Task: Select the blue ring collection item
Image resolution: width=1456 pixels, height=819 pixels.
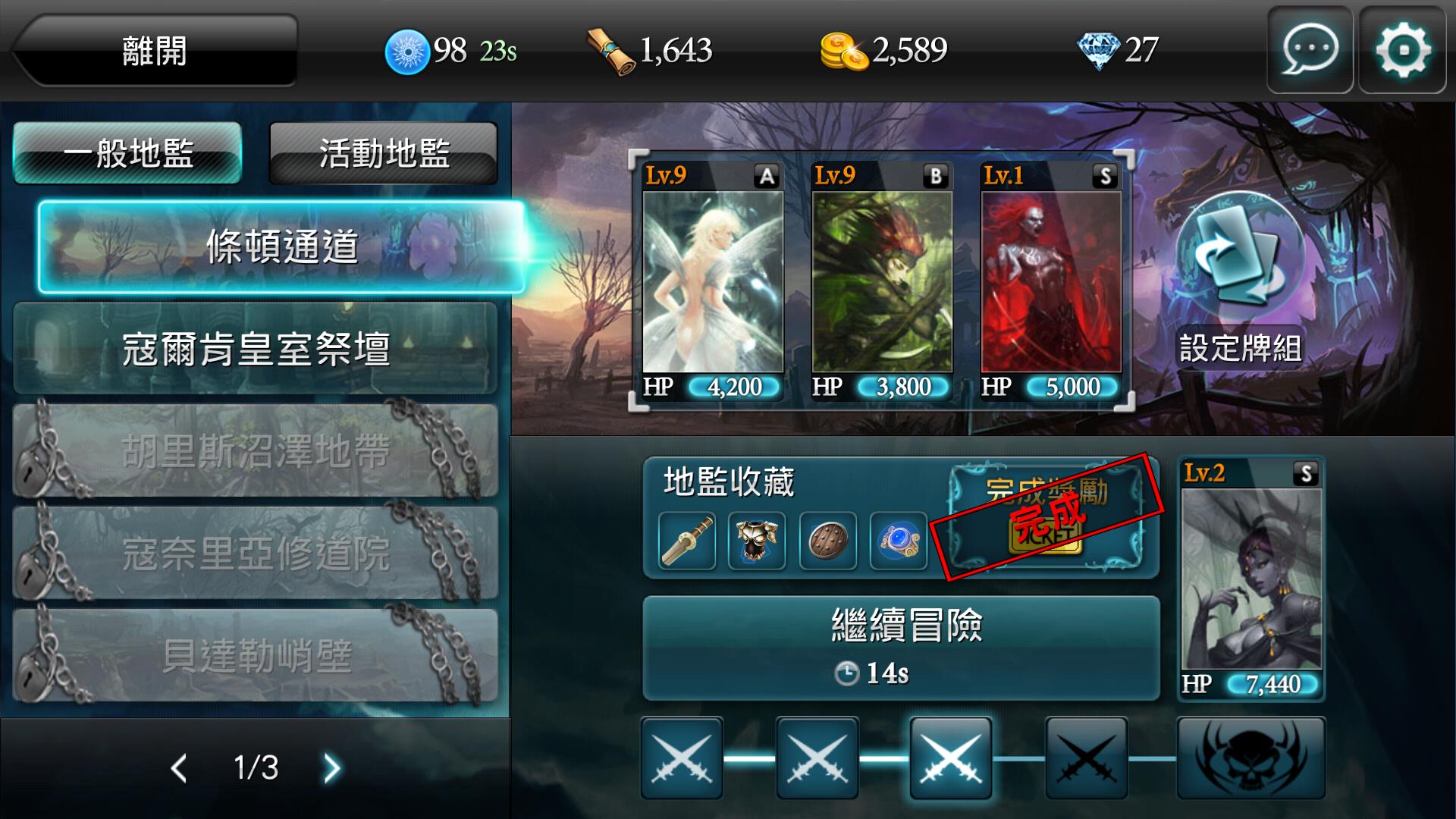Action: (899, 541)
